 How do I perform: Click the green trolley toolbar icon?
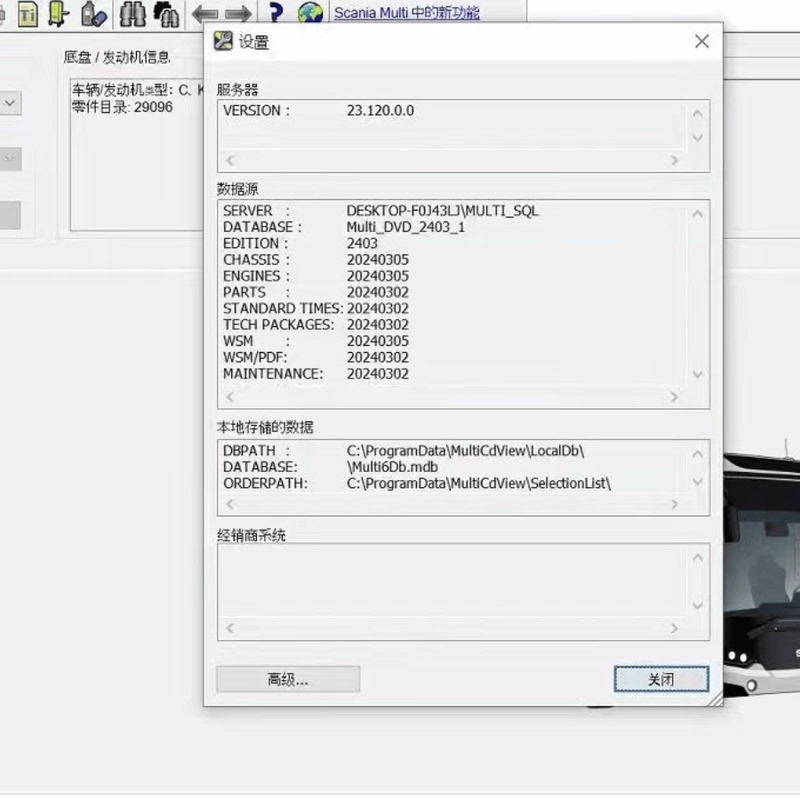point(59,14)
